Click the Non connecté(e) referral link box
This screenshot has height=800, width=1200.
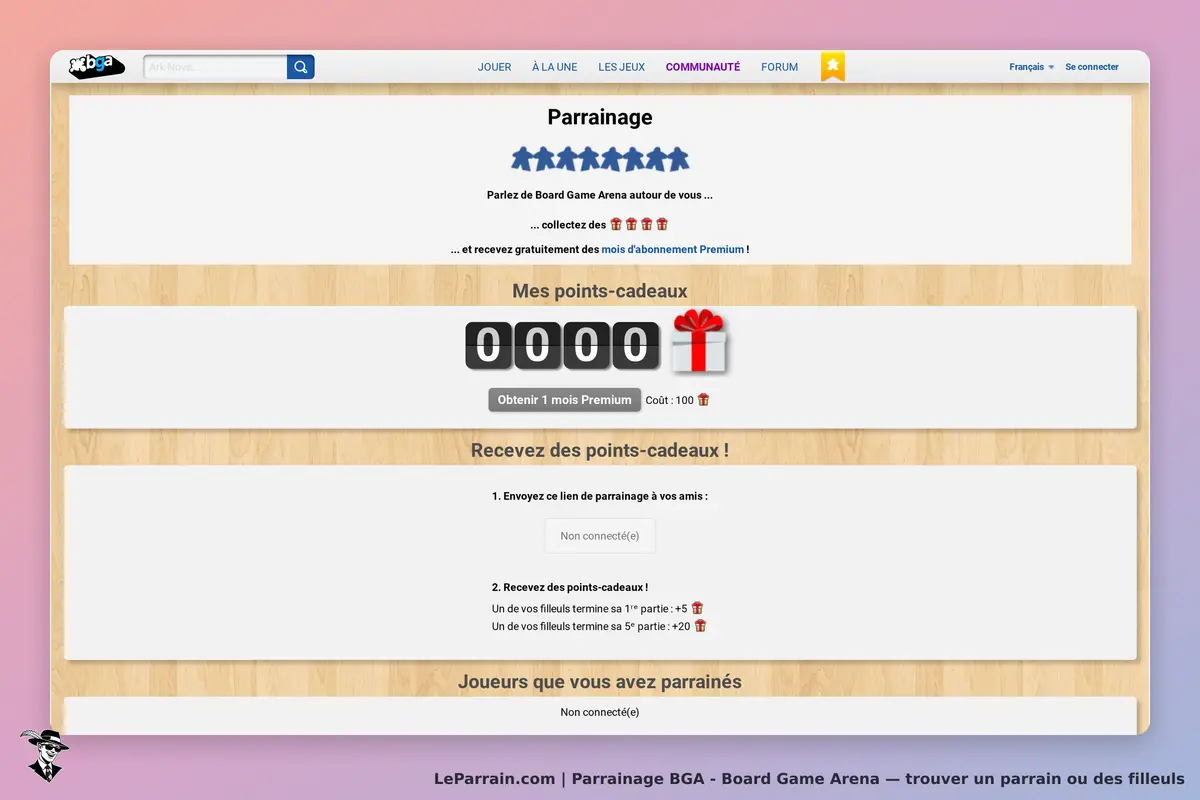coord(600,536)
